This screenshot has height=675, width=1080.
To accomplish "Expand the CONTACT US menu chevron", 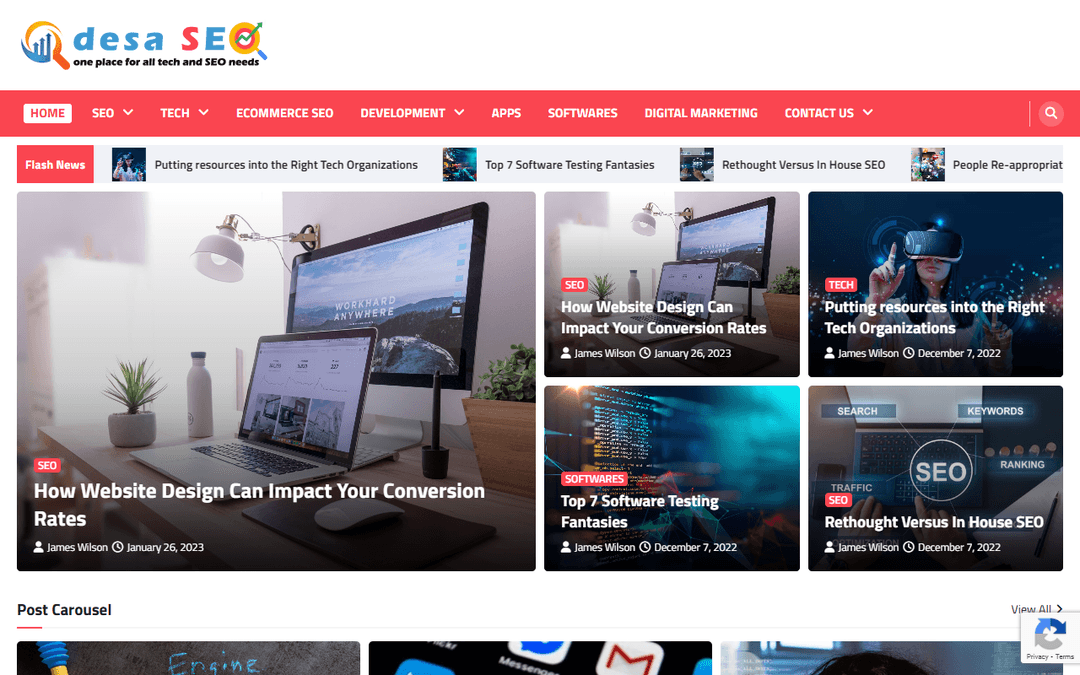I will [x=868, y=112].
